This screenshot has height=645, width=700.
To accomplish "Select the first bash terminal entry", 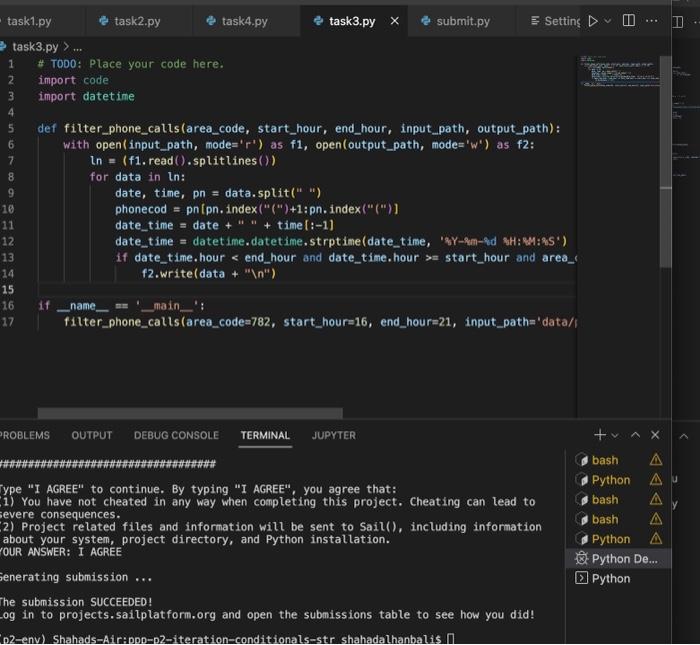I will click(x=618, y=460).
